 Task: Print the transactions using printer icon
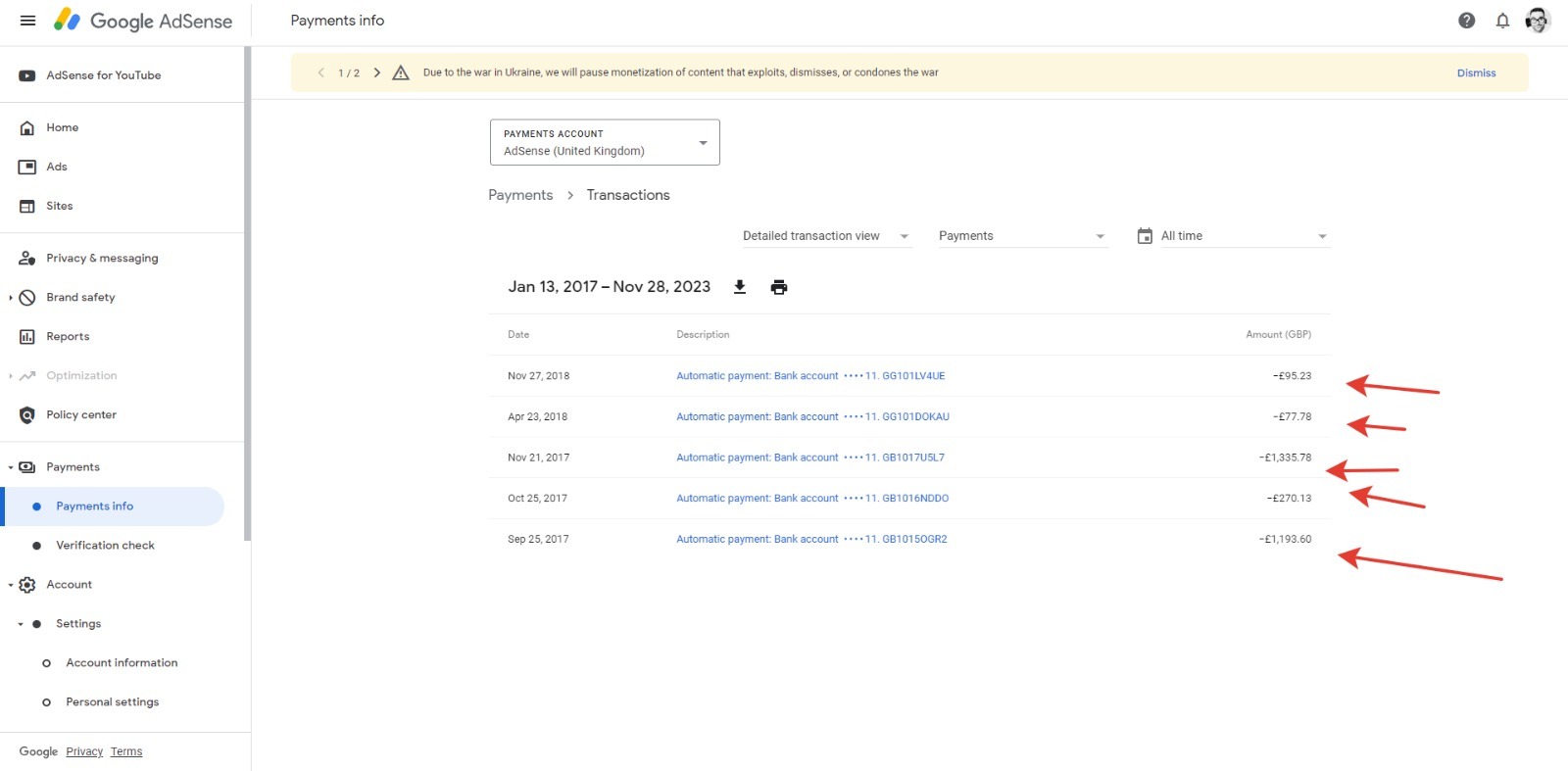click(x=779, y=287)
